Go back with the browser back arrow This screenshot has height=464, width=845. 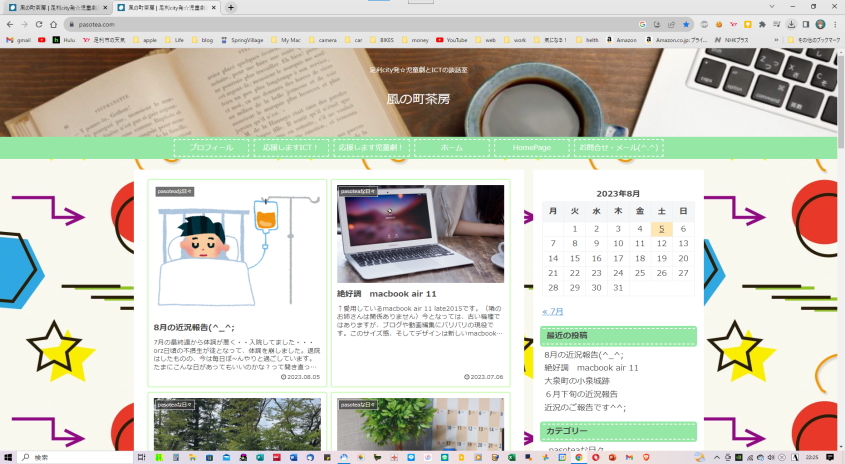[x=10, y=24]
